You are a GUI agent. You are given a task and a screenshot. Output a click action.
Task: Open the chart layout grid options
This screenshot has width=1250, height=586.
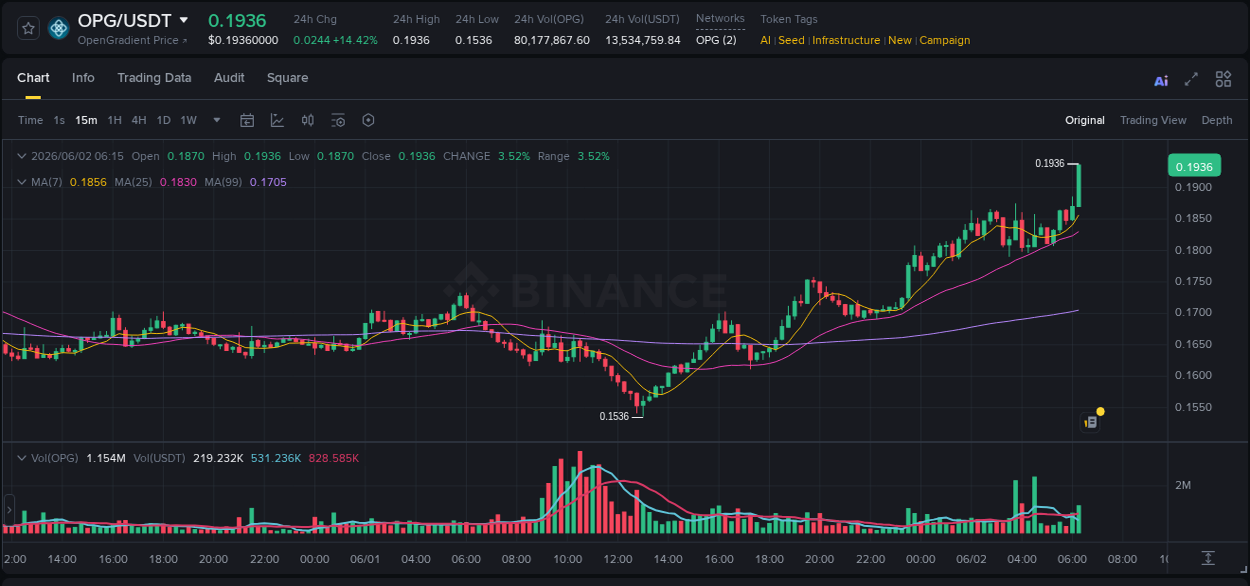[1223, 79]
